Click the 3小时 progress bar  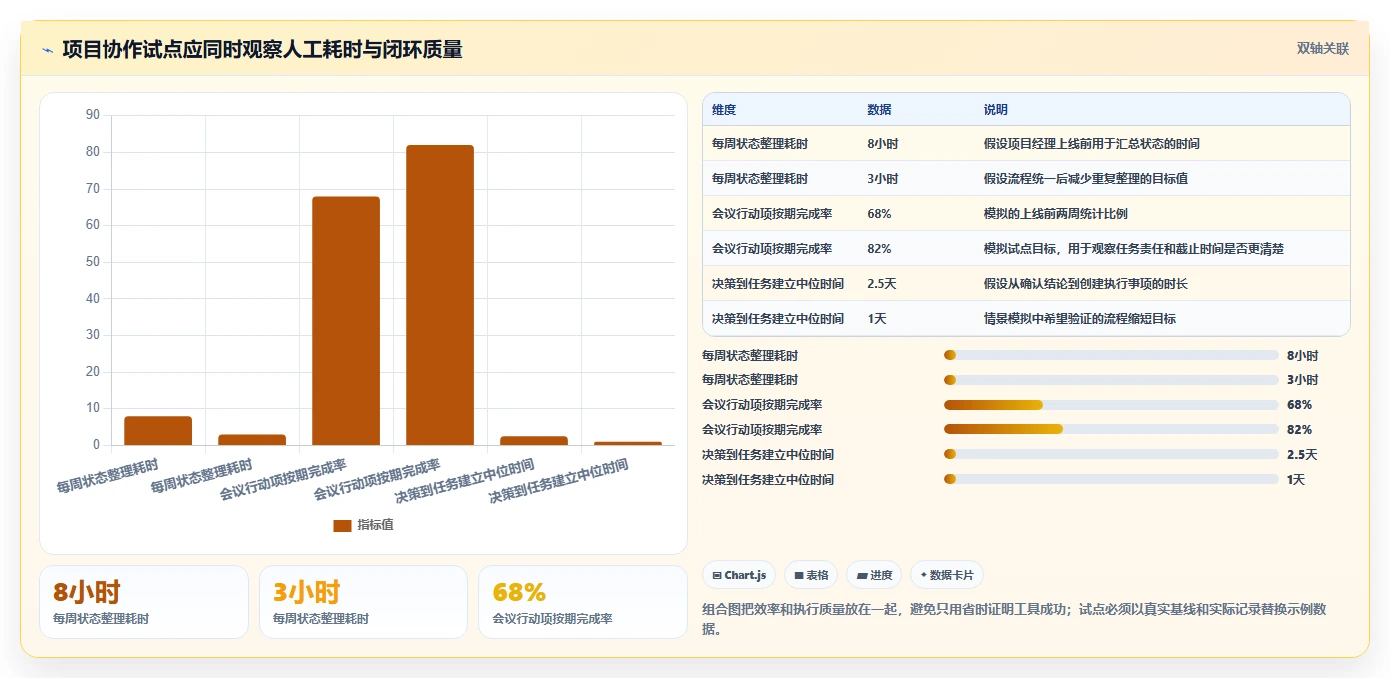[x=1111, y=380]
